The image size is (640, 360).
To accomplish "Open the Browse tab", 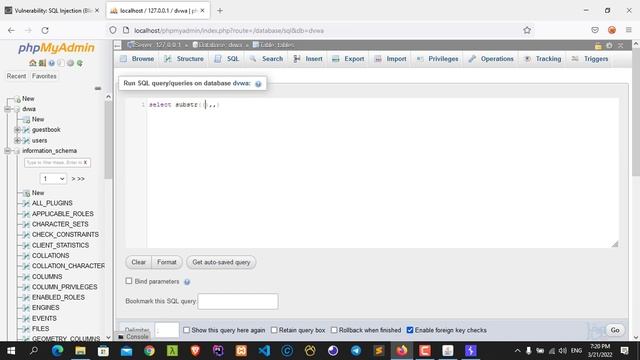I will 138,59.
